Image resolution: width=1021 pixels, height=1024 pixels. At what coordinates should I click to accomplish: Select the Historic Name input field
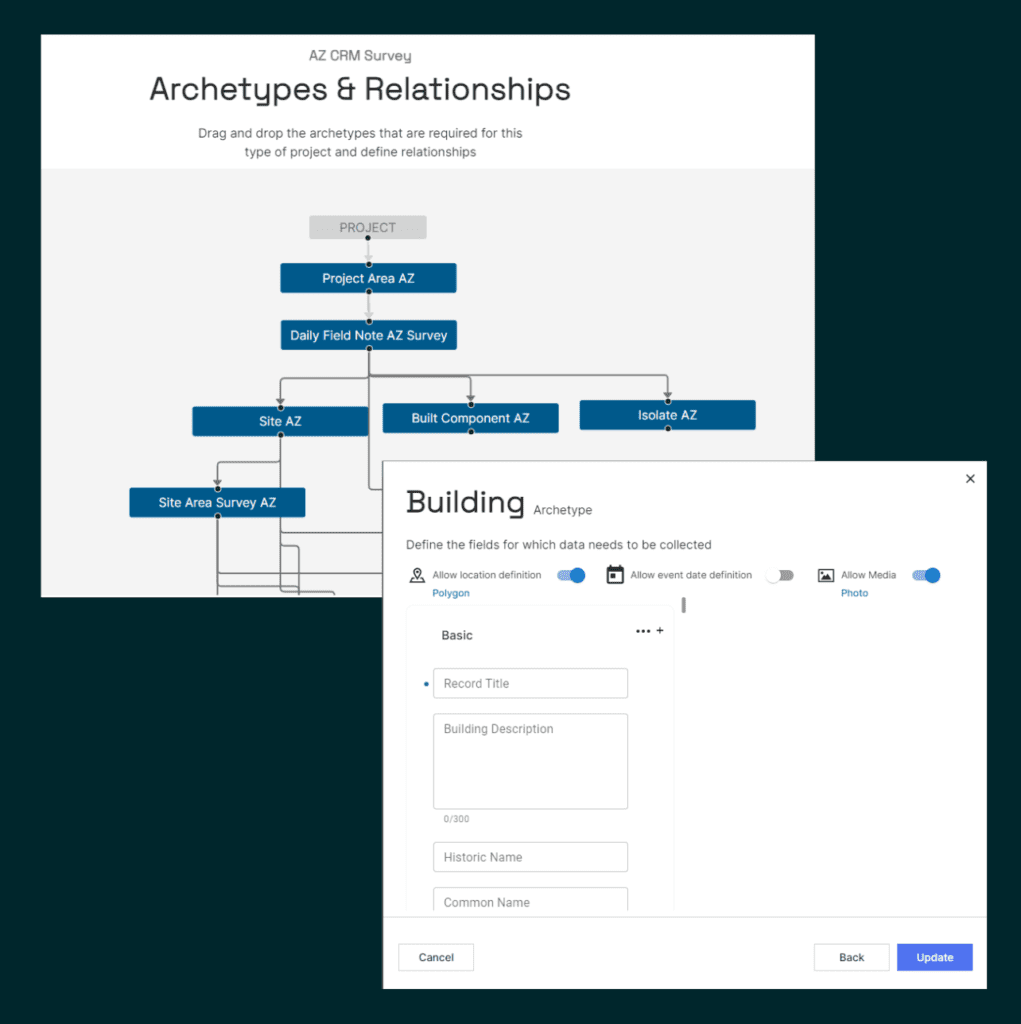530,857
